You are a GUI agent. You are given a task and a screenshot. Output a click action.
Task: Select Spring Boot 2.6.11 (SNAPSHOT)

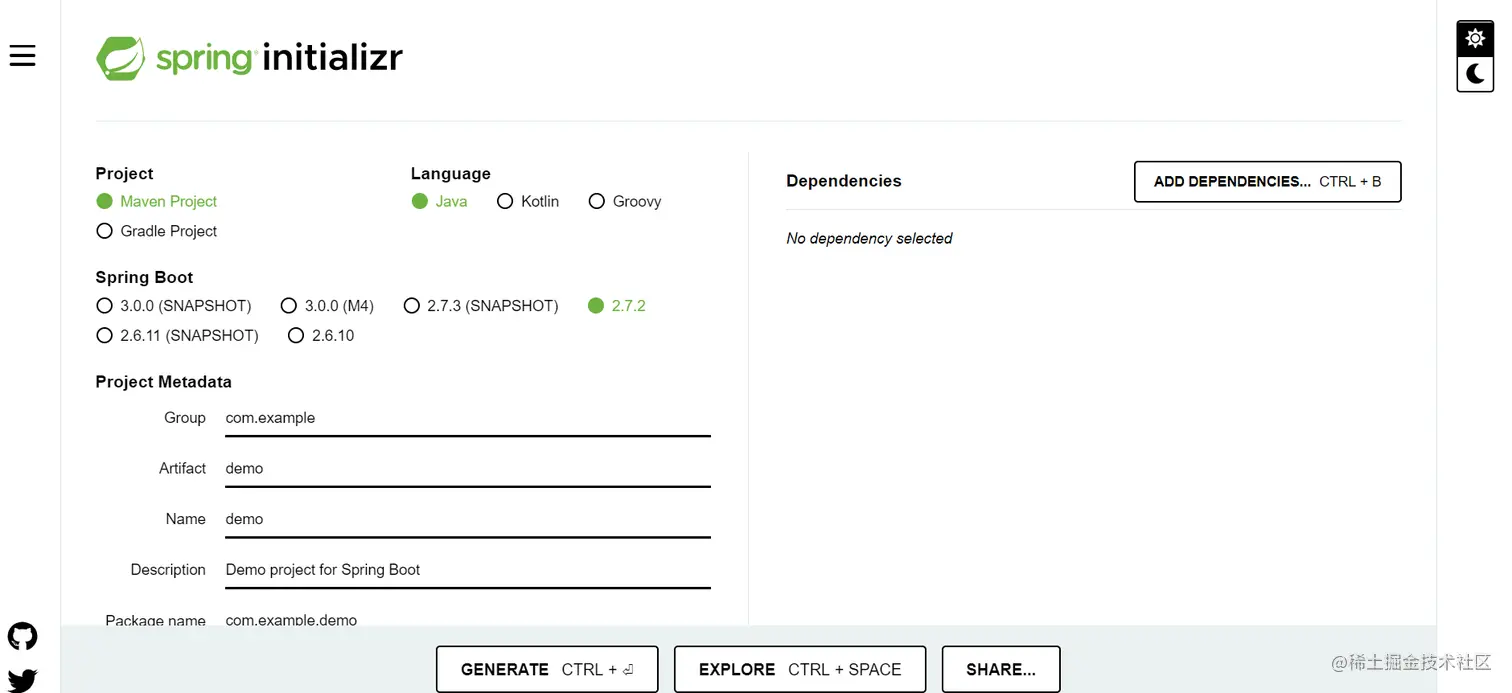(177, 336)
